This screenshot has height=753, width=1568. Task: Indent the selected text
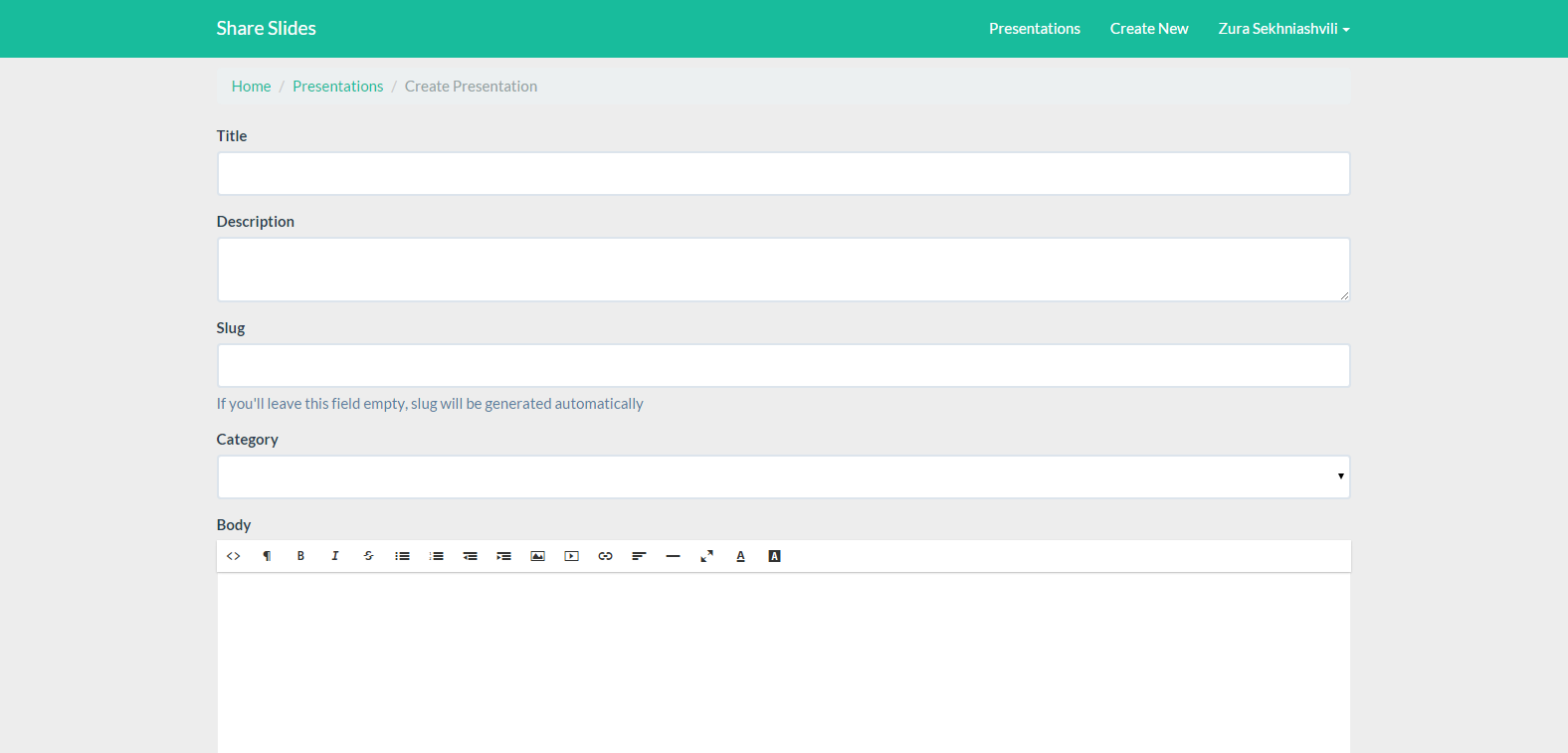pos(503,556)
